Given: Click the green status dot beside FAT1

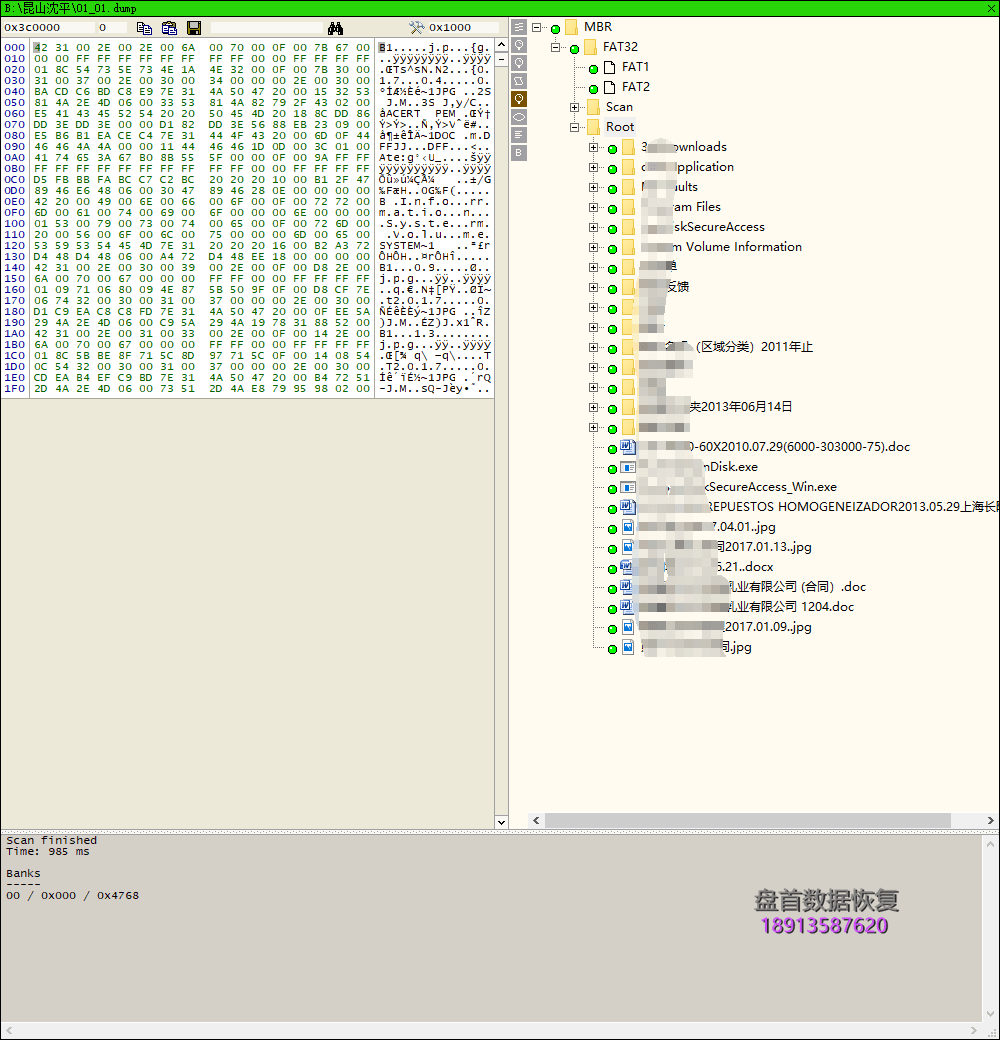Looking at the screenshot, I should (594, 69).
